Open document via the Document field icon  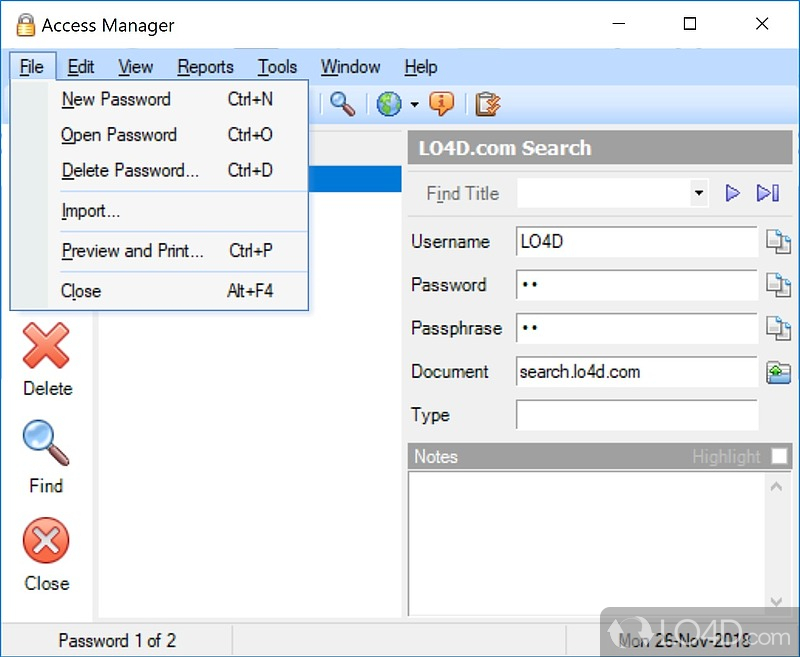[779, 372]
